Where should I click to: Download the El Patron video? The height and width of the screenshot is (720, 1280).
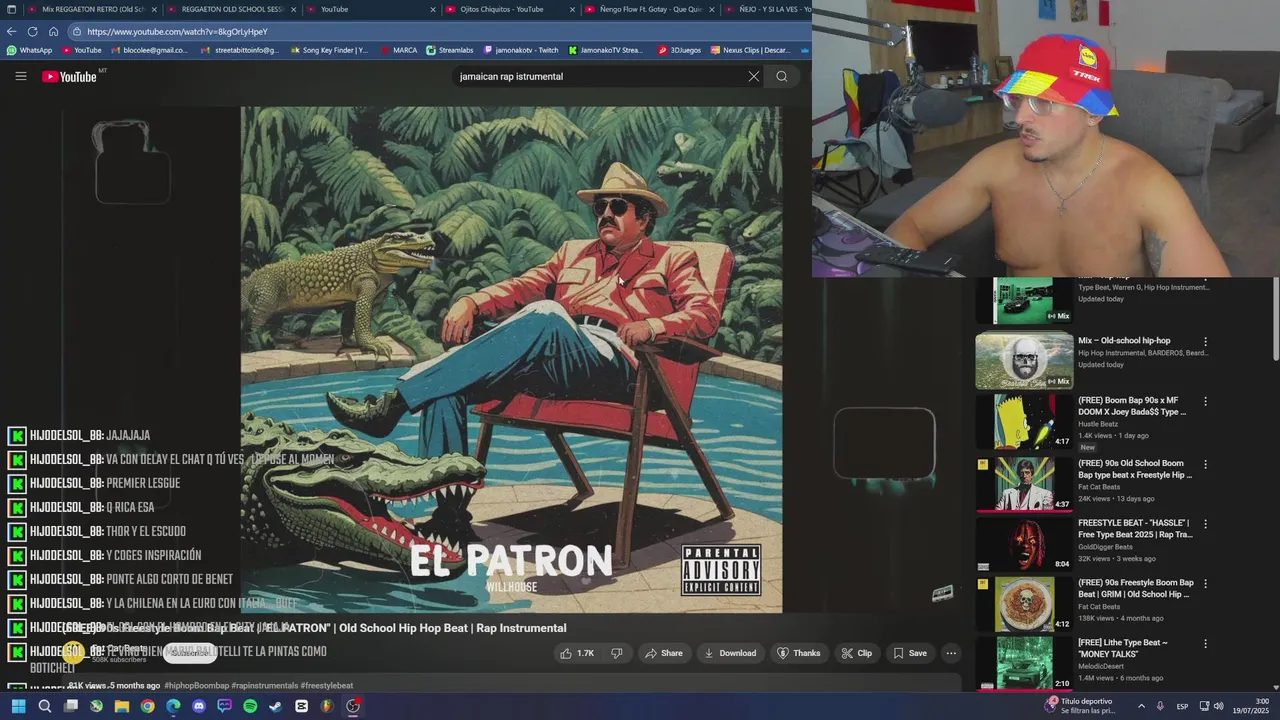click(730, 653)
